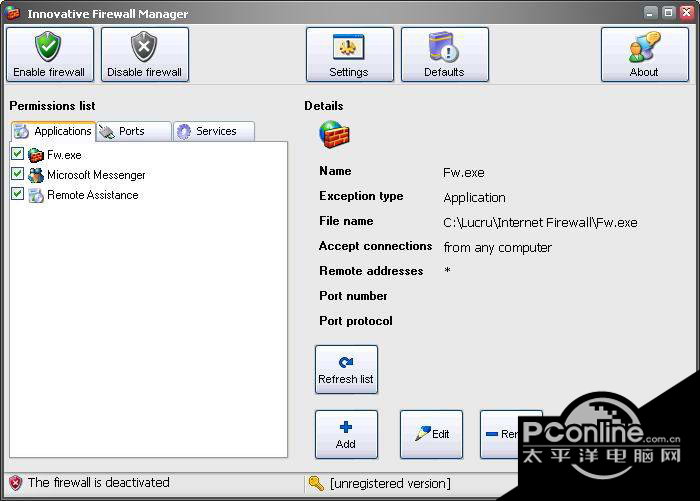The width and height of the screenshot is (700, 501).
Task: Click 'The firewall is deactivated' status text
Action: [99, 483]
